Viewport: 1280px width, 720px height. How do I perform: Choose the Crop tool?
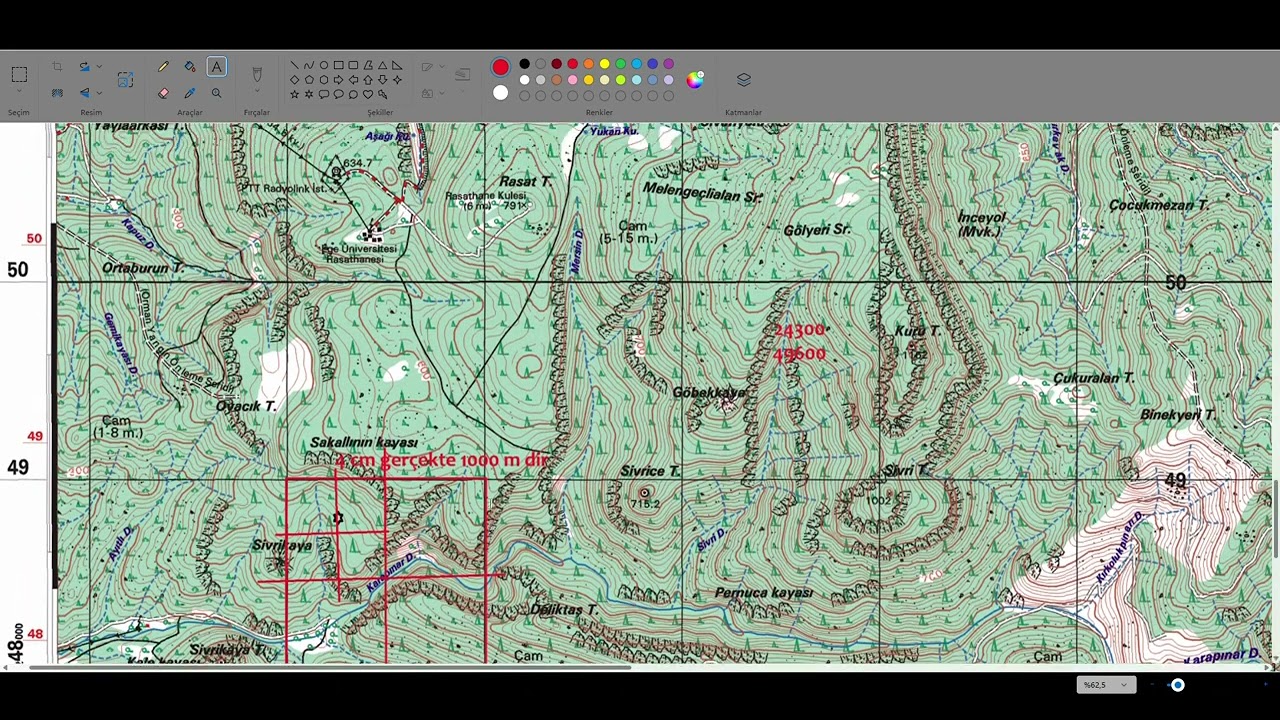57,66
